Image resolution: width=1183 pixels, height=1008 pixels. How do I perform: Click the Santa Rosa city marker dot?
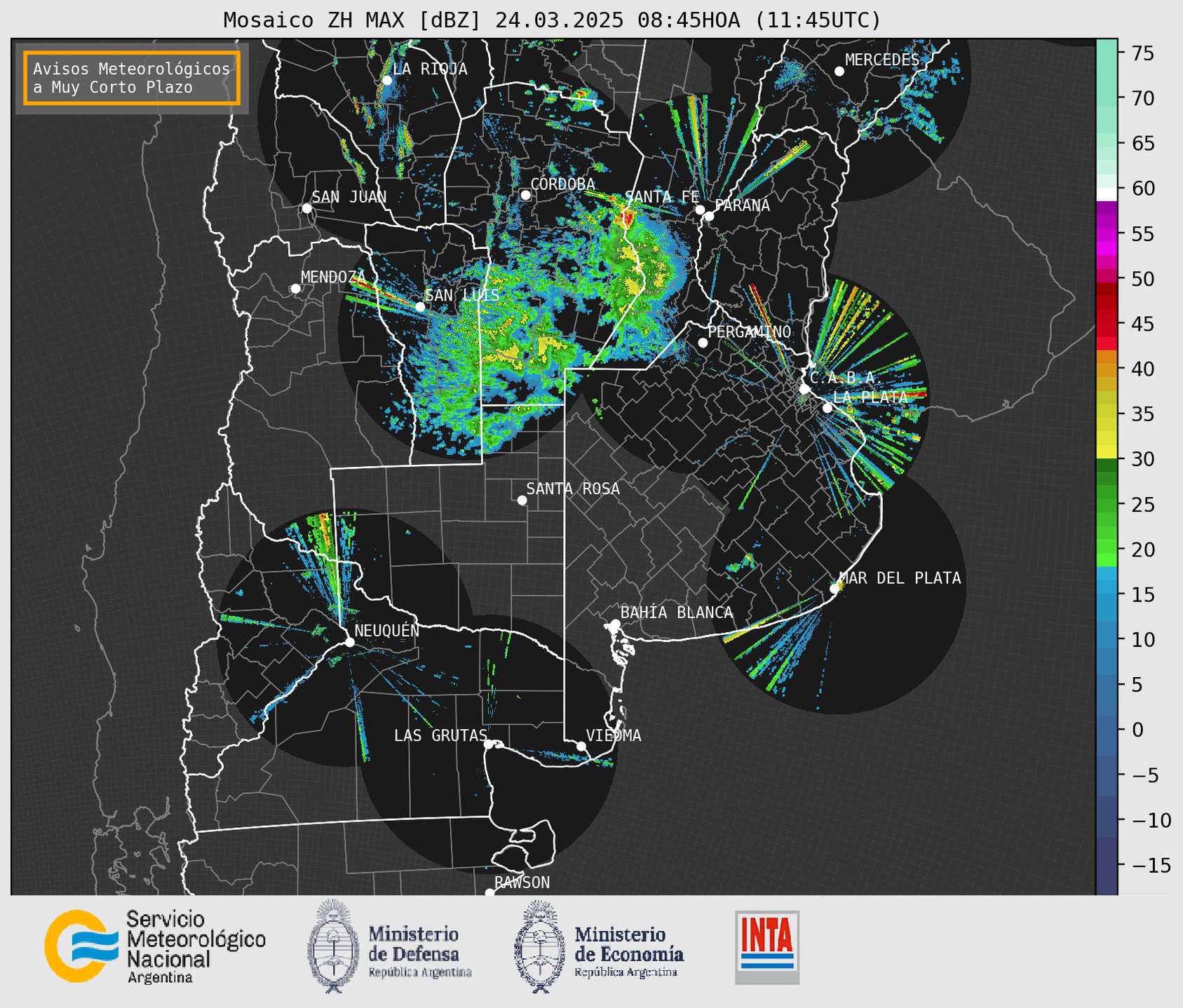point(522,500)
